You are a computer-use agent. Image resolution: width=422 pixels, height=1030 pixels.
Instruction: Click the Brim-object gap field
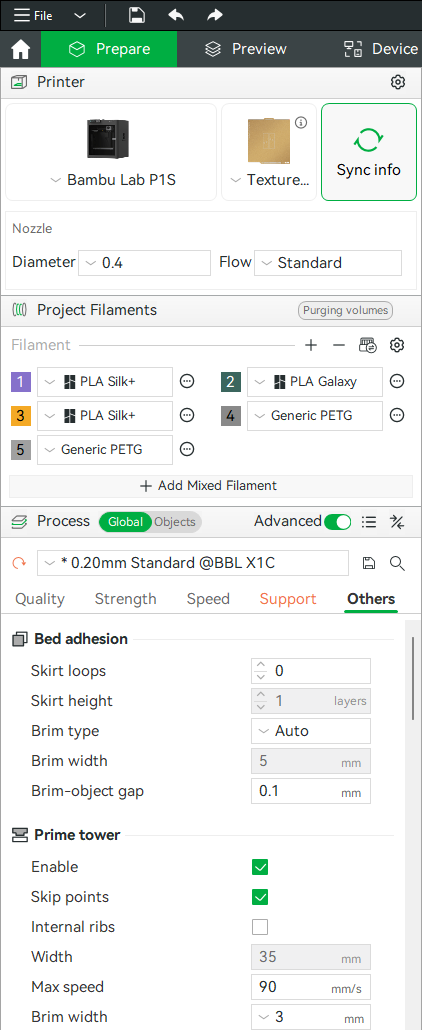(311, 792)
